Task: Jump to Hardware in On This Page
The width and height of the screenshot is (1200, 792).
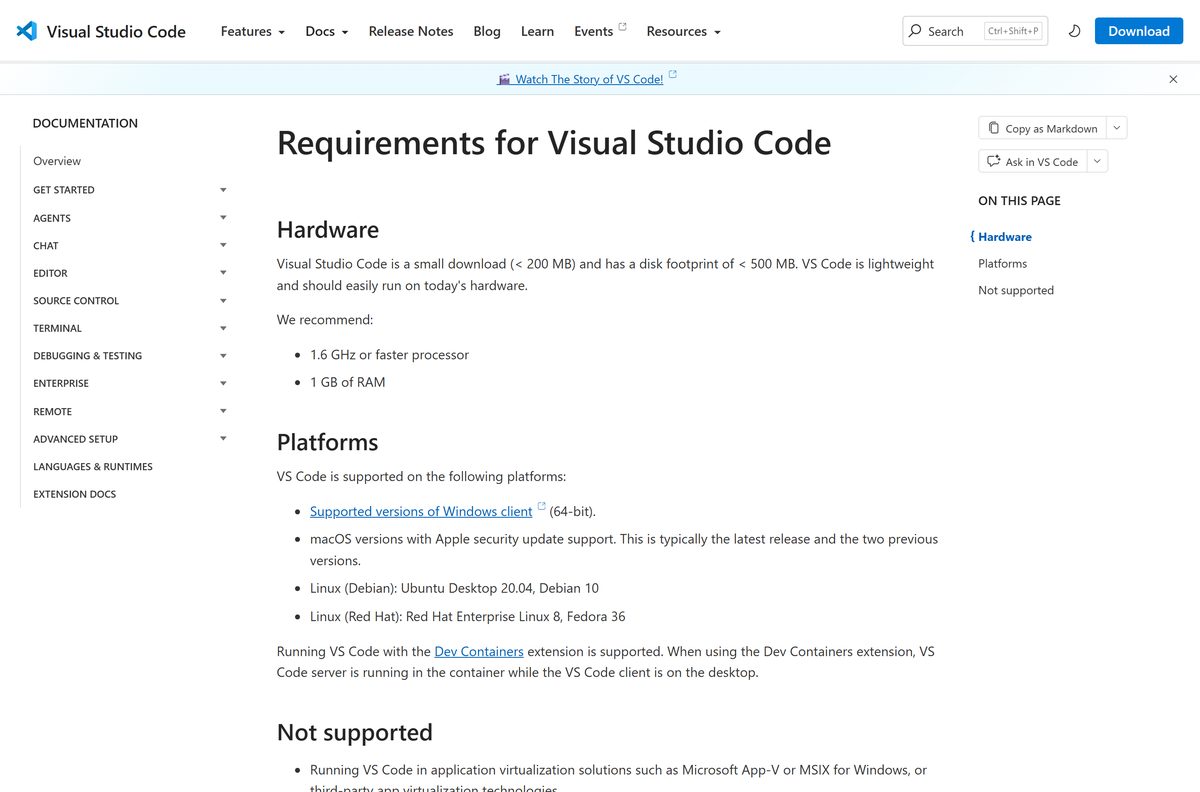Action: [1005, 237]
